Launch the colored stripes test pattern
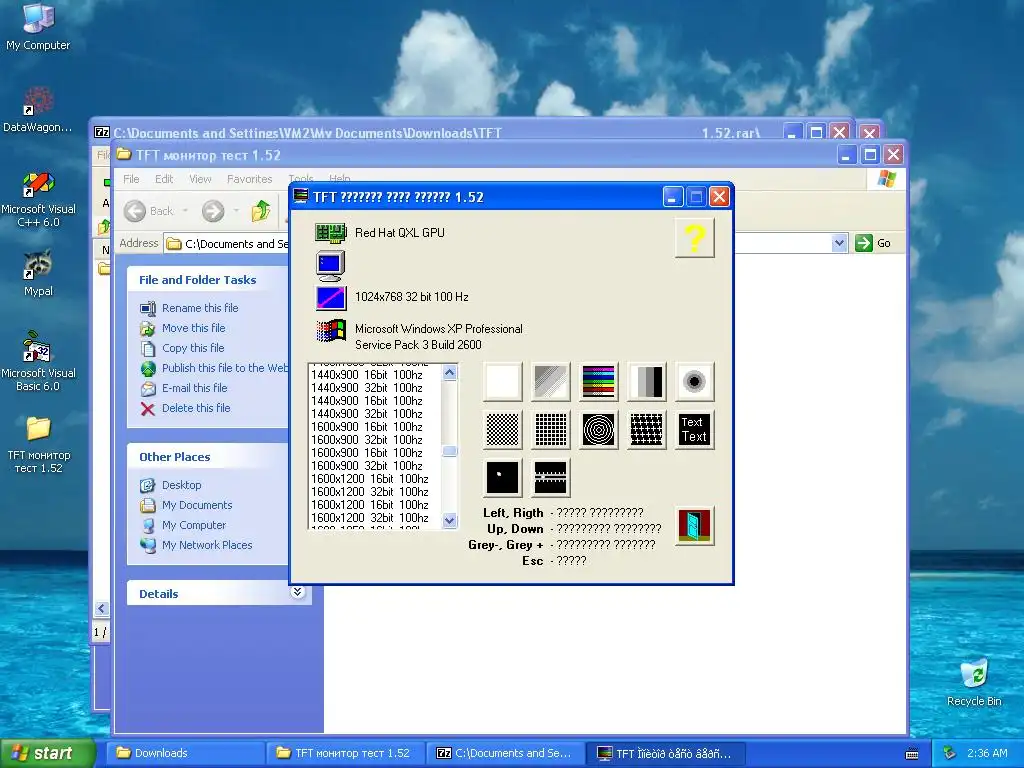 [598, 381]
